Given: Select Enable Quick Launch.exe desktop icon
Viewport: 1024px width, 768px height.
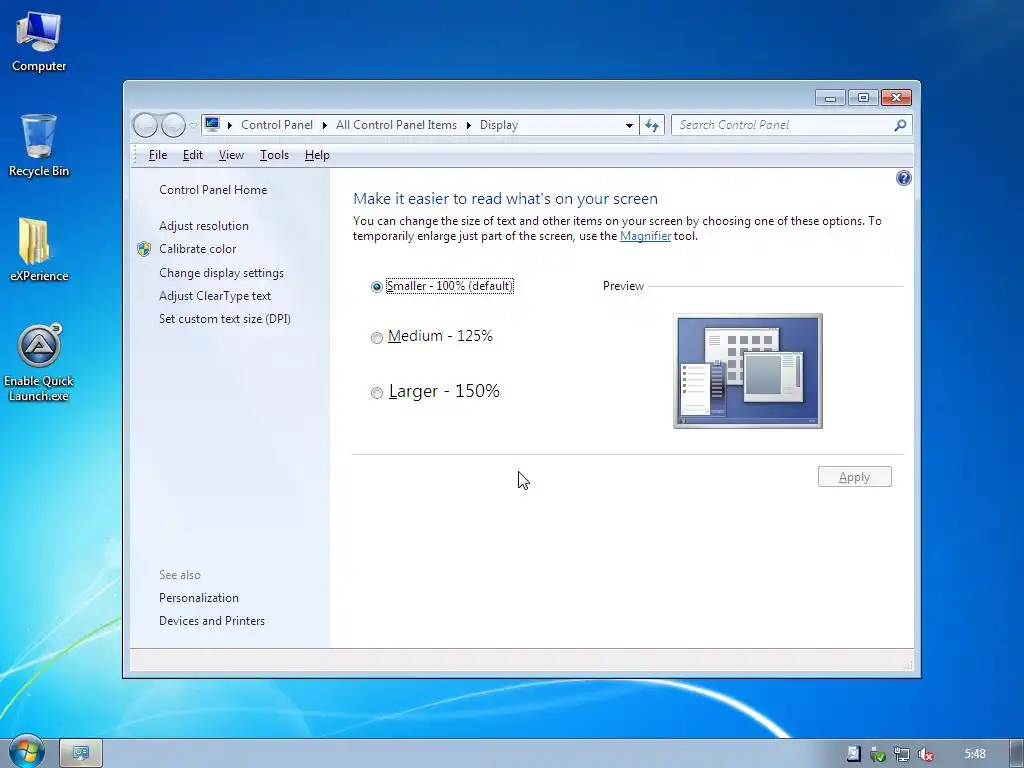Looking at the screenshot, I should tap(39, 362).
